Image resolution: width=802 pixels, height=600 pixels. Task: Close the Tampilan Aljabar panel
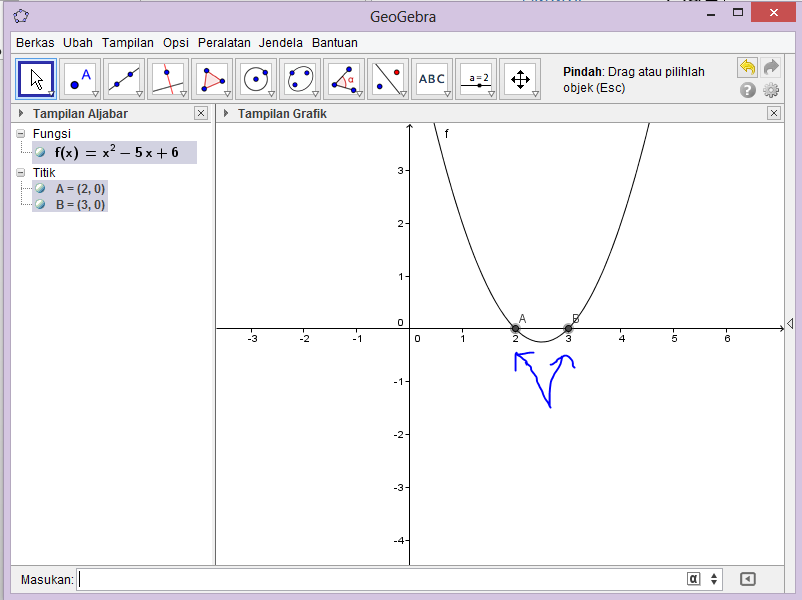[201, 113]
